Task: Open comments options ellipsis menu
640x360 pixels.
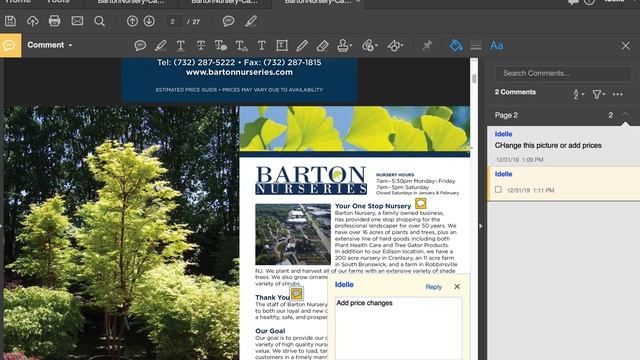Action: pos(618,94)
